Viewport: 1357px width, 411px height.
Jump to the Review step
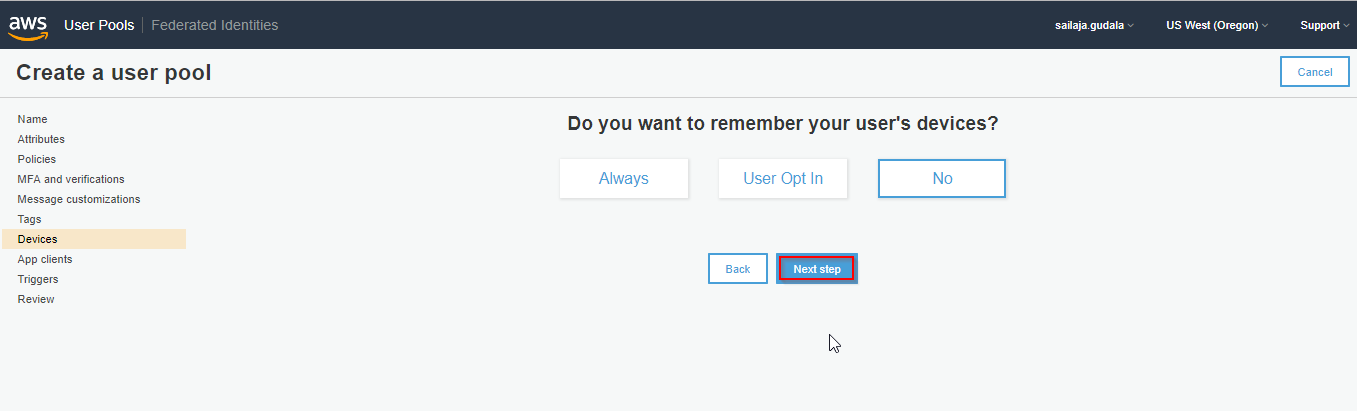pyautogui.click(x=36, y=299)
